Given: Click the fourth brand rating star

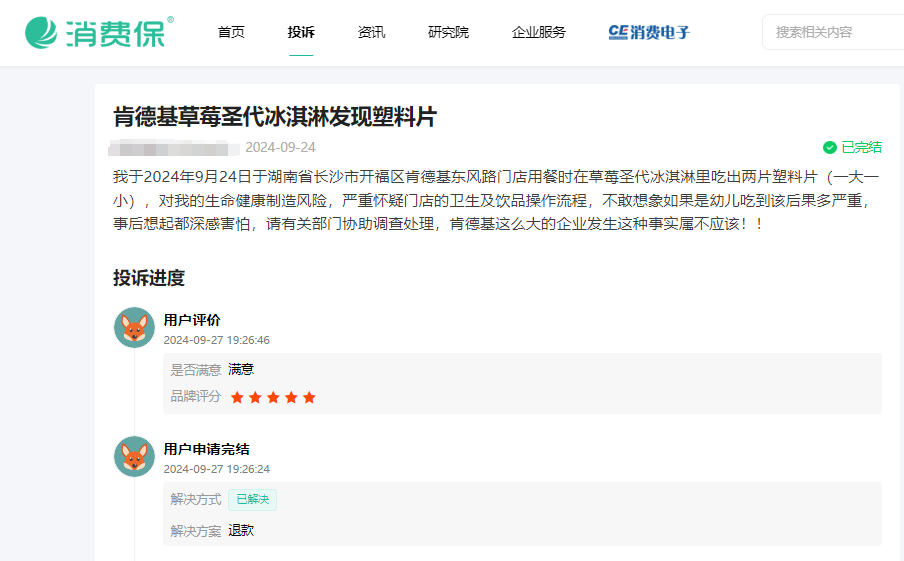Looking at the screenshot, I should pyautogui.click(x=291, y=397).
